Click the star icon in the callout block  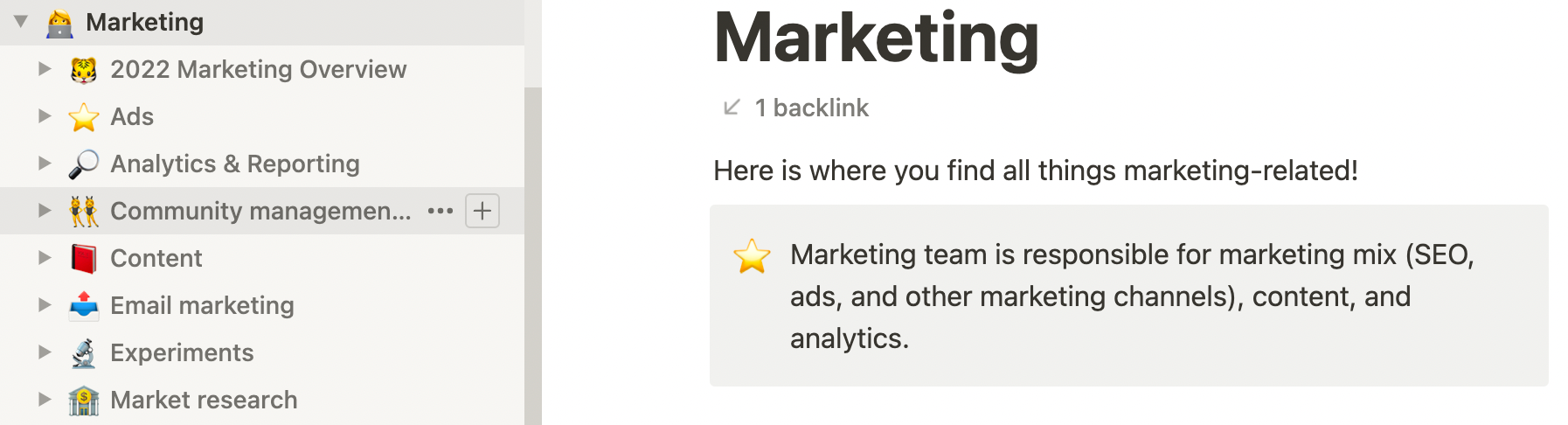point(752,256)
